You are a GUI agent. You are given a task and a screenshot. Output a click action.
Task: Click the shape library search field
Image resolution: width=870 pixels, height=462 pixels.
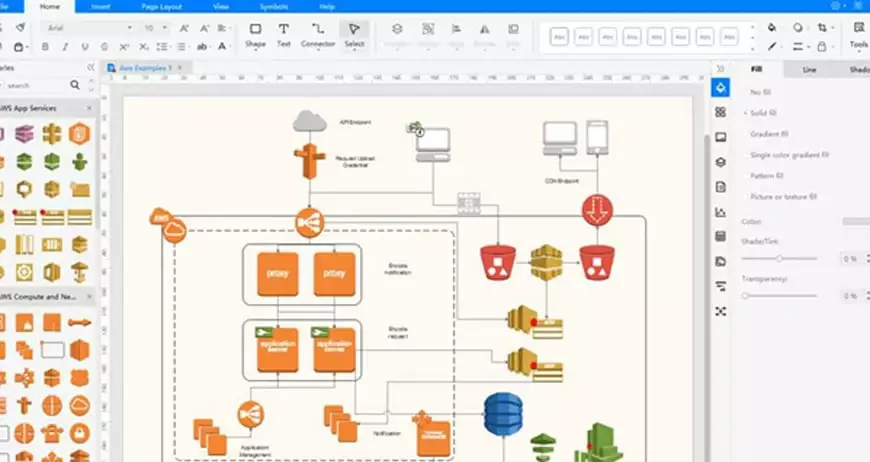[x=40, y=86]
